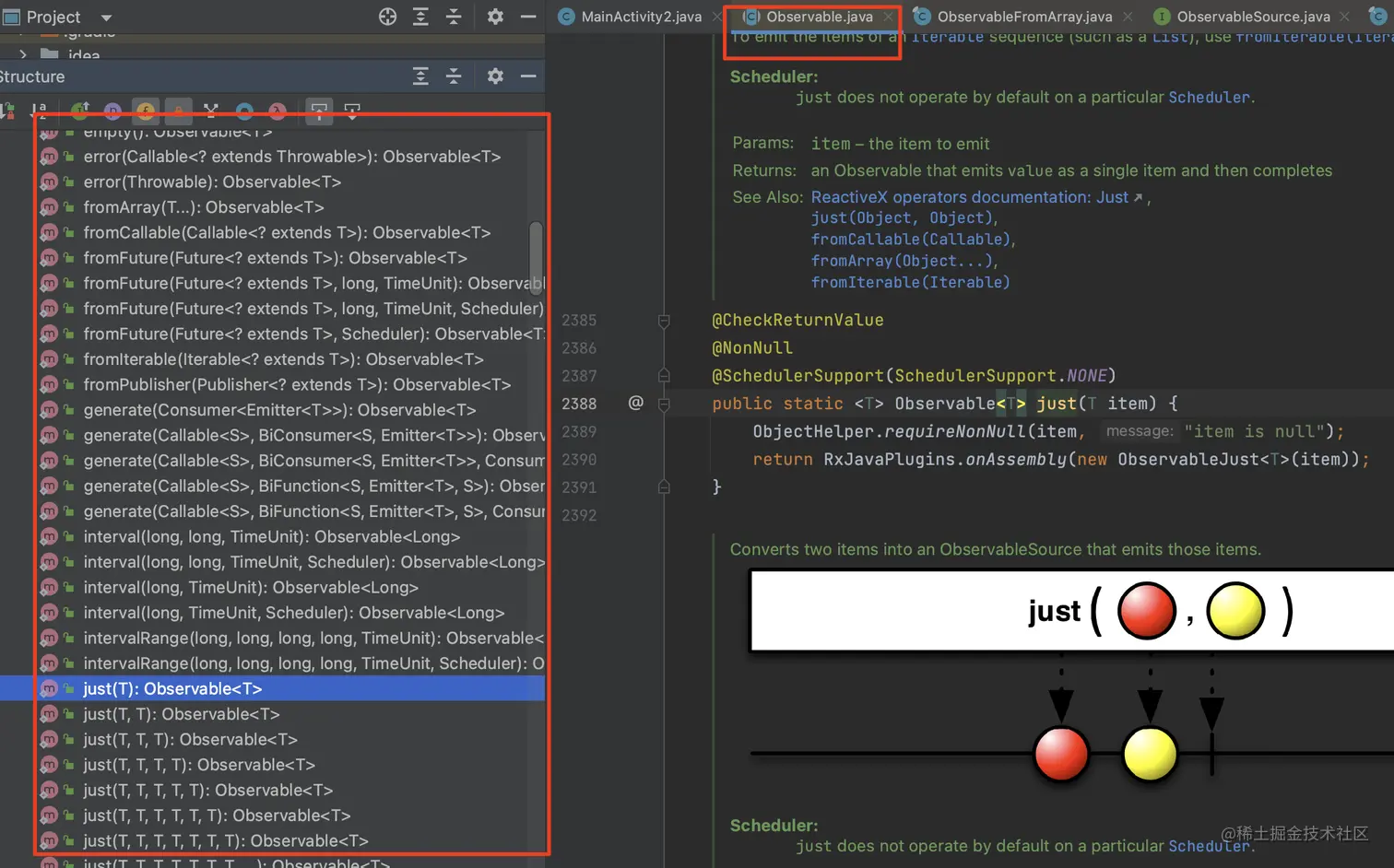Toggle Show Fields (yellow f) in Structure toolbar
This screenshot has width=1394, height=868.
click(146, 111)
